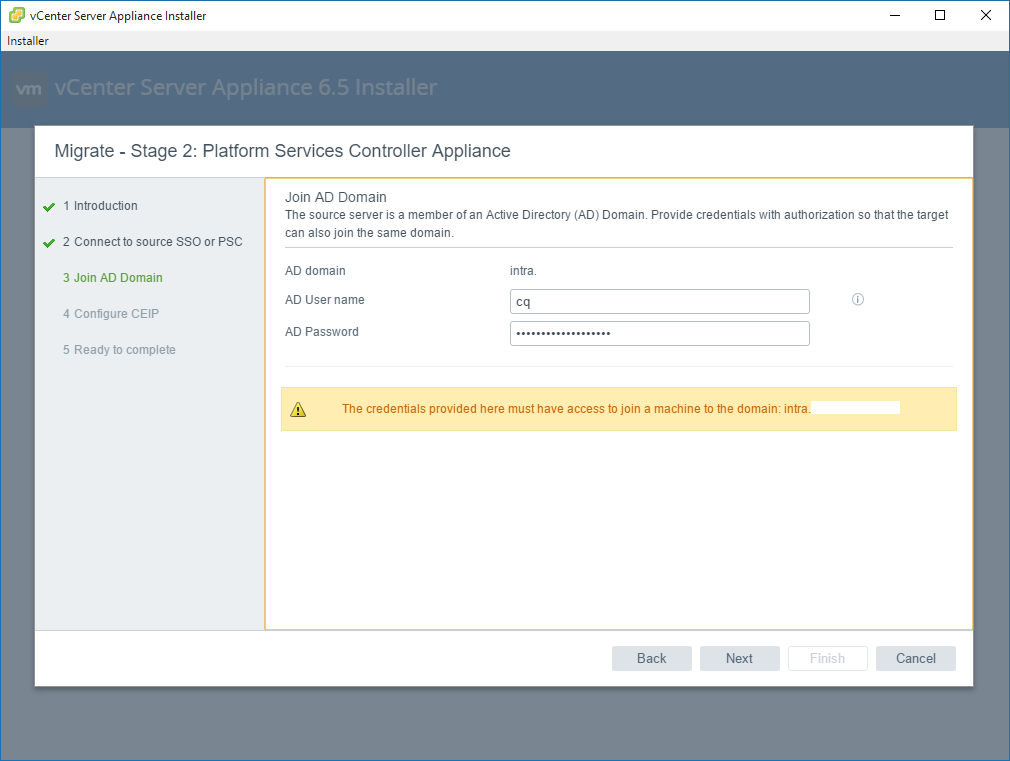Proceed with the Next button
This screenshot has height=761, width=1010.
(739, 658)
